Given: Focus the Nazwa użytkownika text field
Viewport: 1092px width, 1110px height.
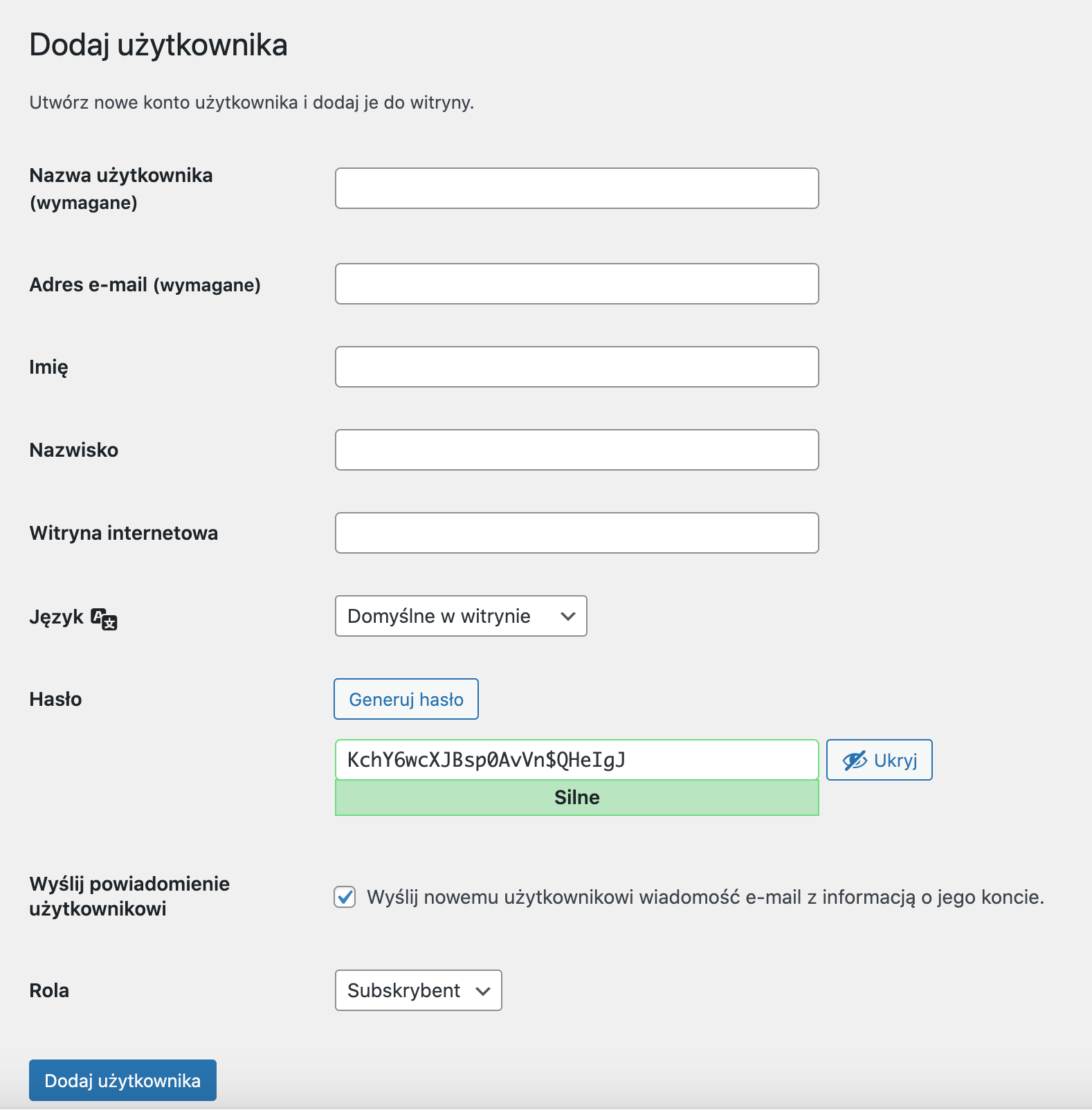Looking at the screenshot, I should pyautogui.click(x=576, y=188).
